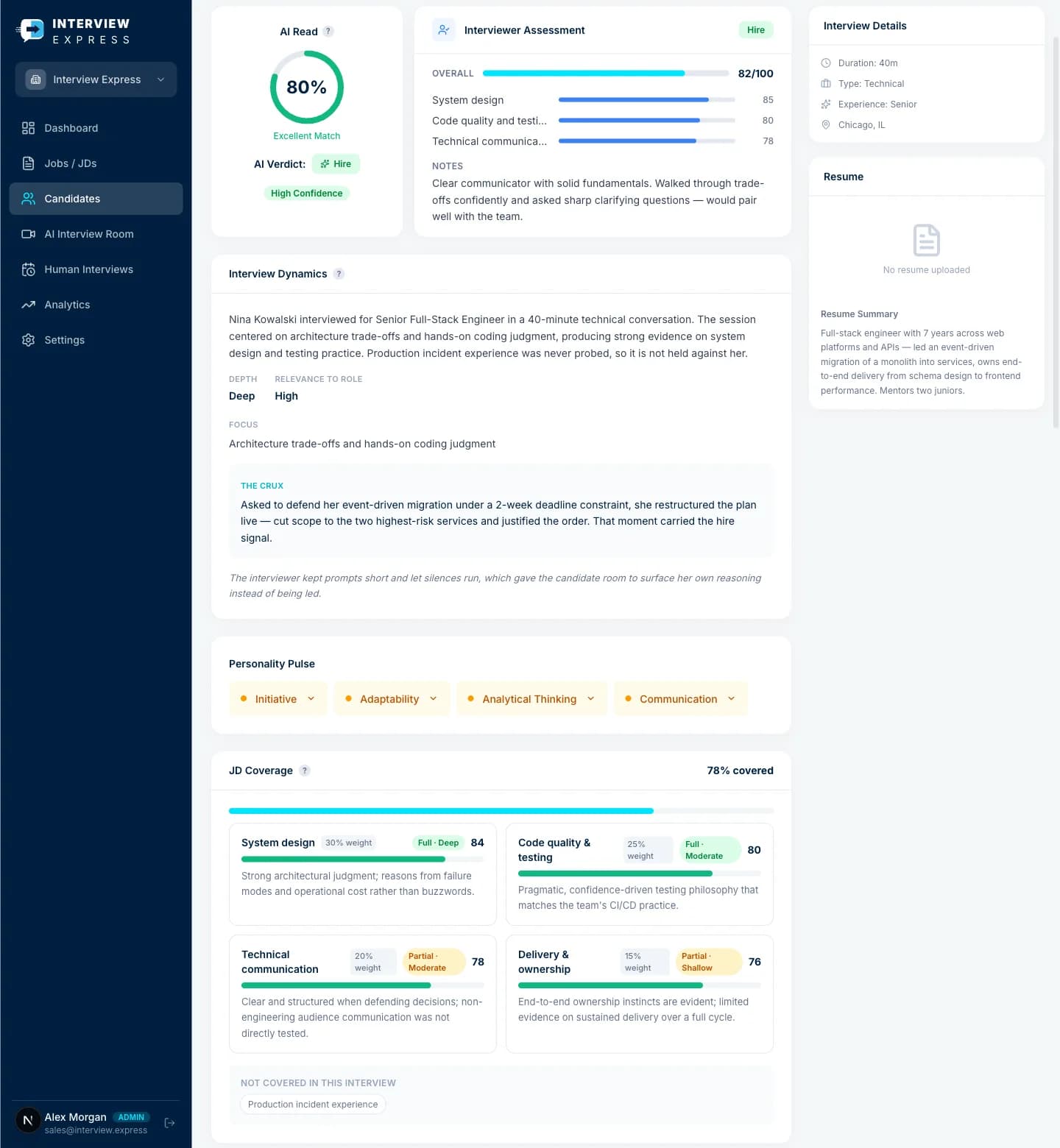1060x1148 pixels.
Task: Click the AI Verdict Hire badge
Action: pos(336,164)
